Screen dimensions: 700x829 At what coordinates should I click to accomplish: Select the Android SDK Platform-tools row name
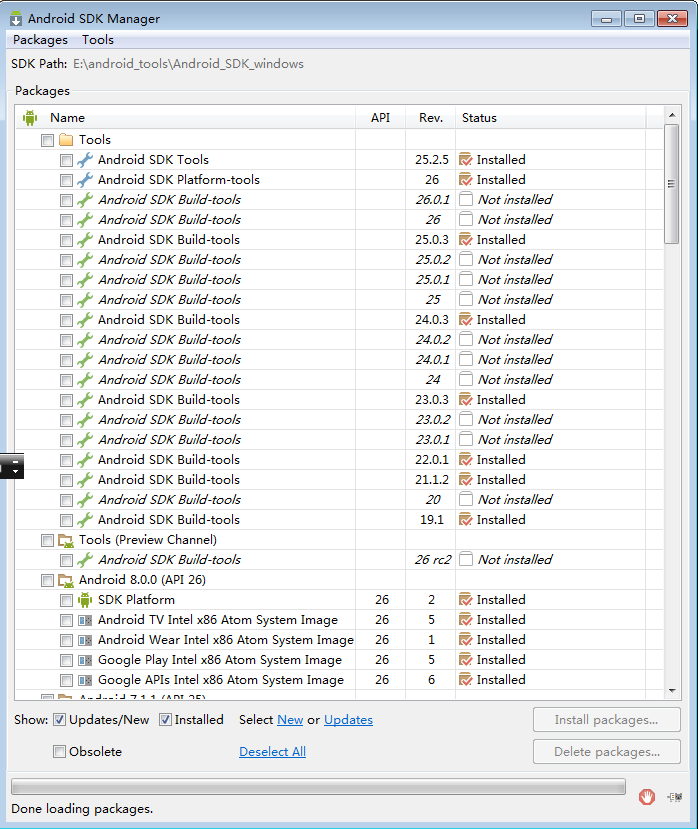(x=179, y=180)
